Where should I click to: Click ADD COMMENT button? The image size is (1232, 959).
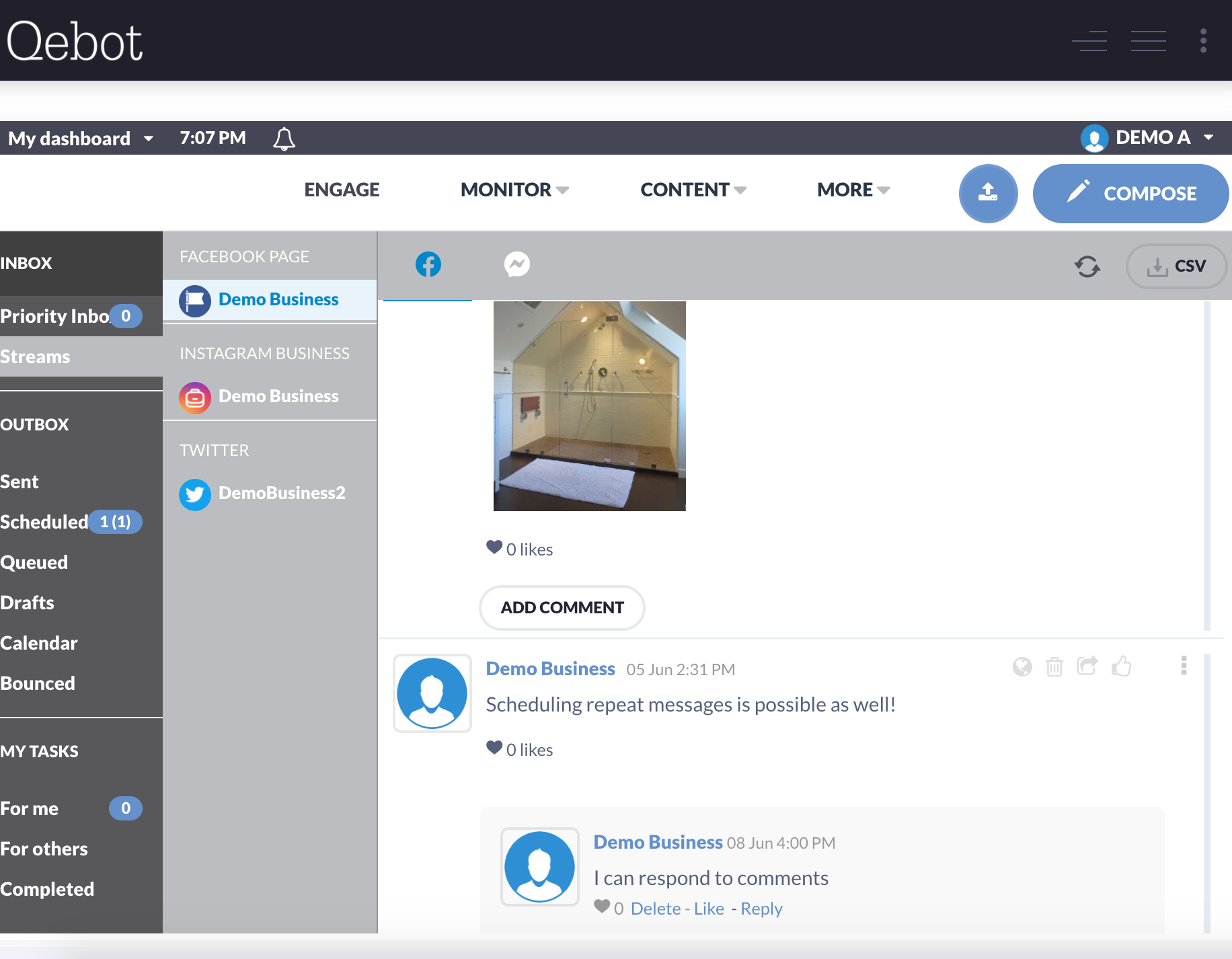(562, 607)
